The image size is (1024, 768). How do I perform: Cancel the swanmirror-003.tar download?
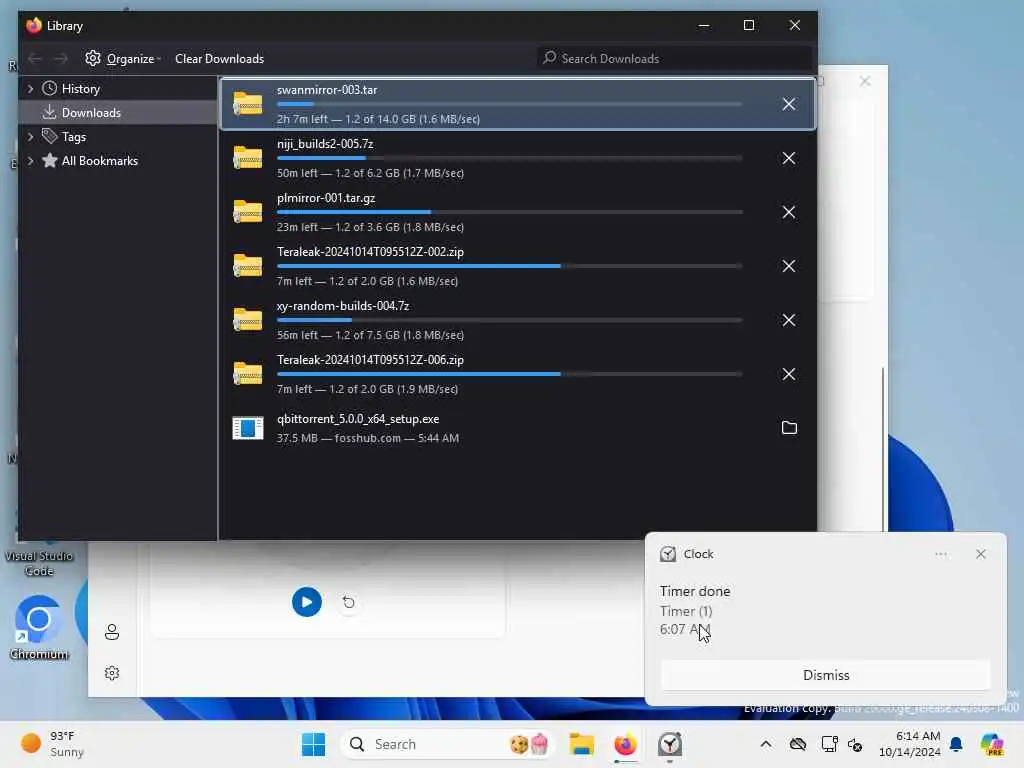(789, 104)
